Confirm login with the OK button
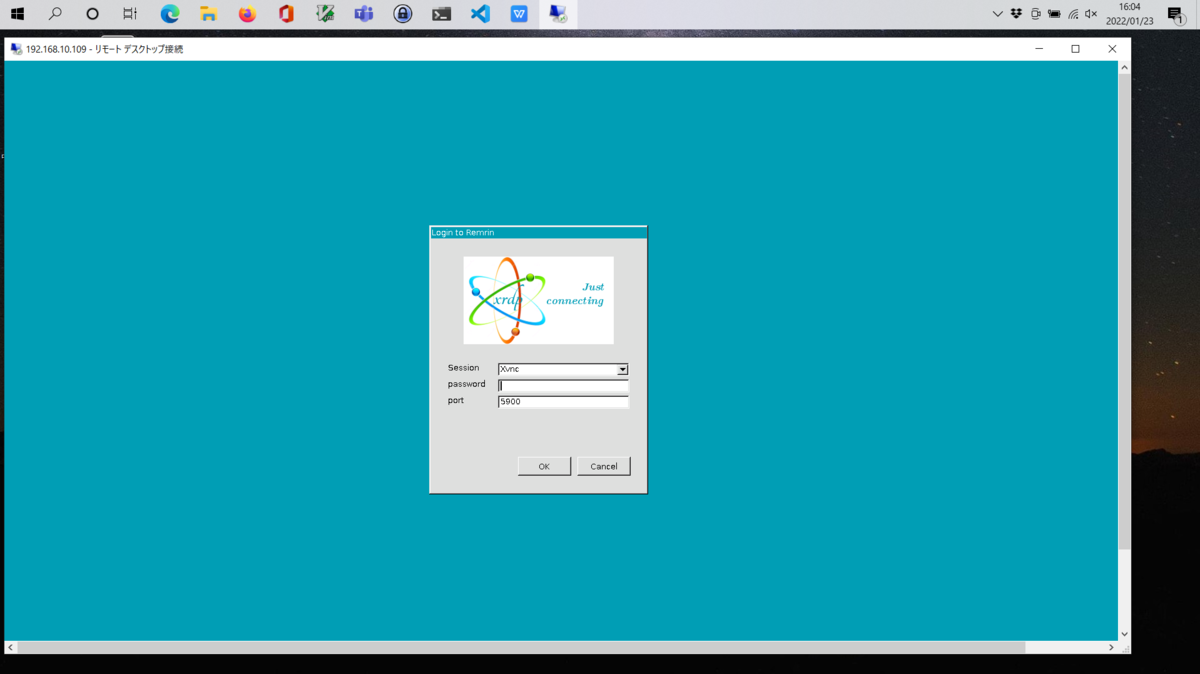The width and height of the screenshot is (1200, 674). [544, 466]
